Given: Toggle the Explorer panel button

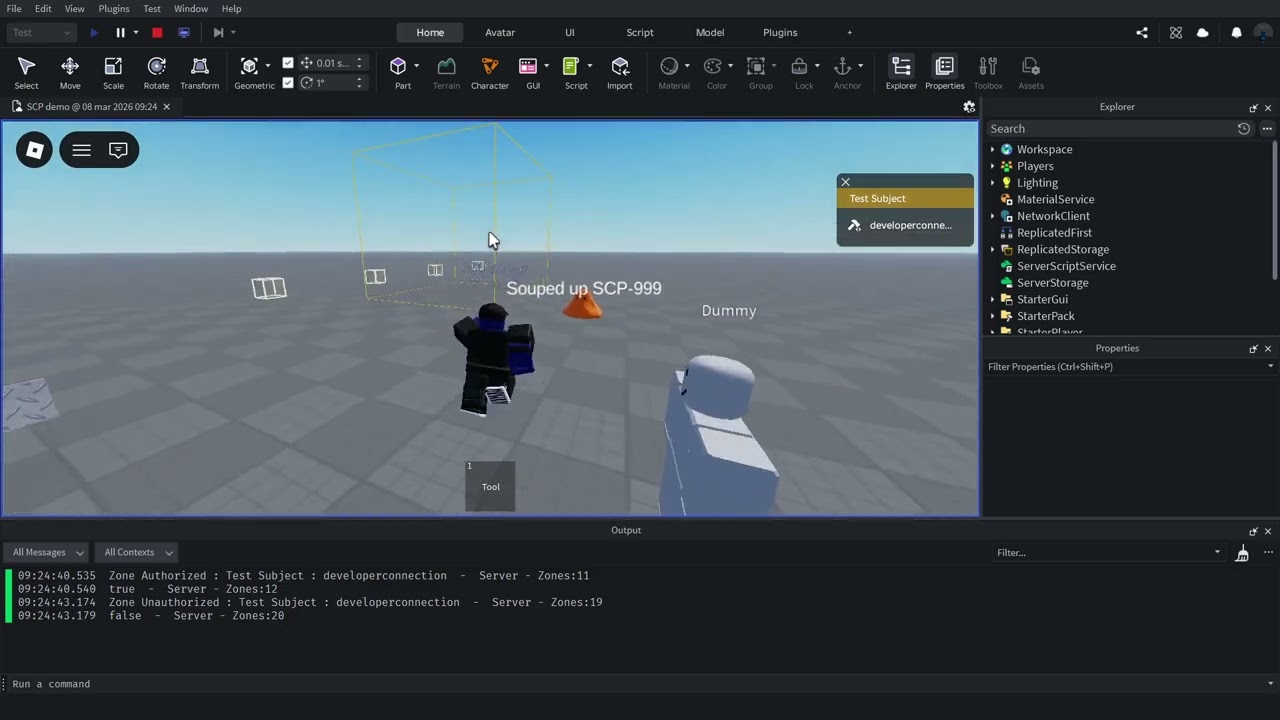Looking at the screenshot, I should (x=901, y=72).
